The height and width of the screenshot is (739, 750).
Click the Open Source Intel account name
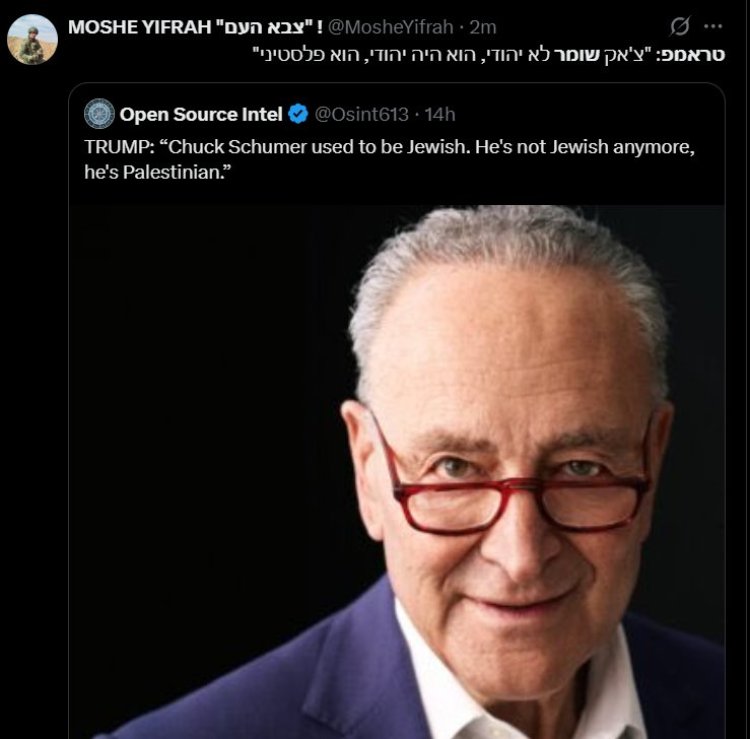(201, 115)
